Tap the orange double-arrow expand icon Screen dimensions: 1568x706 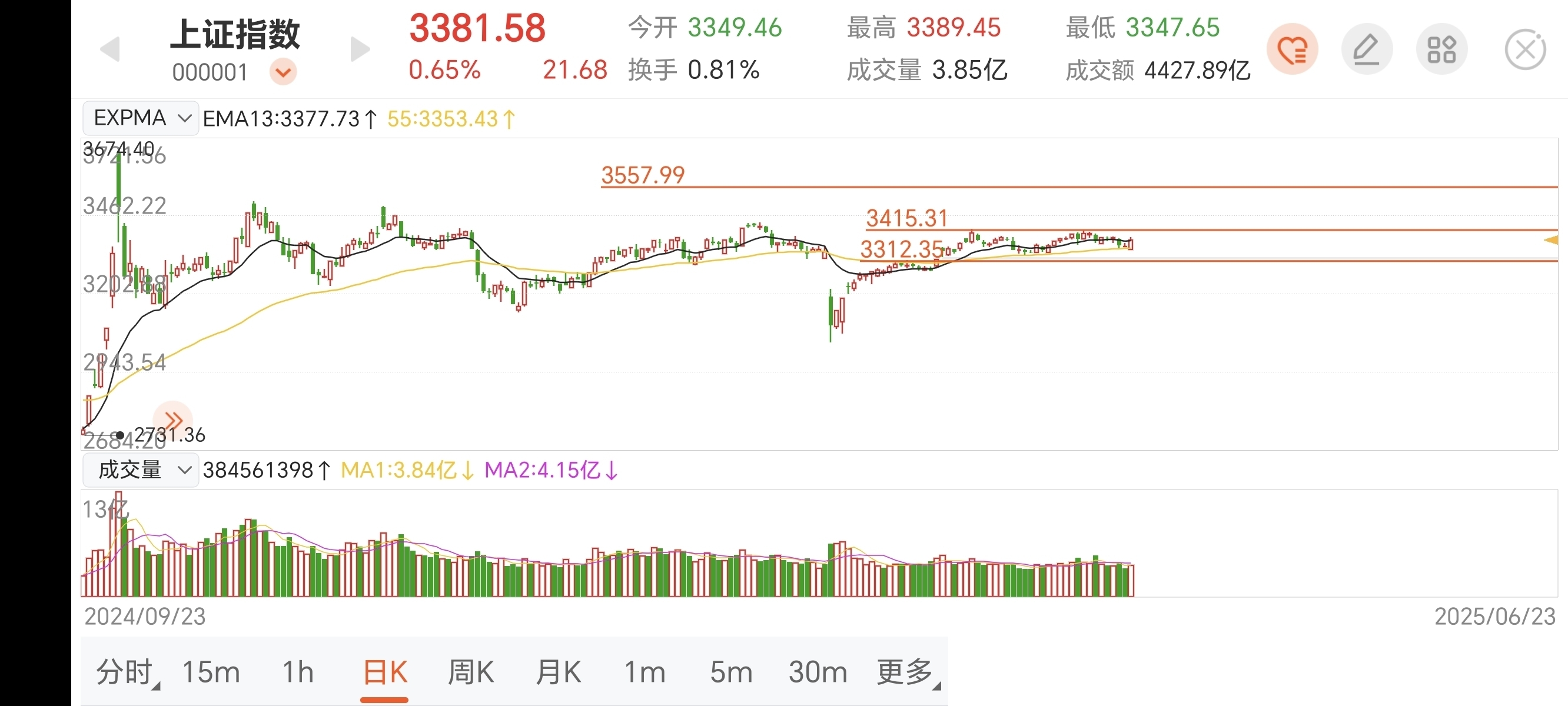point(173,421)
